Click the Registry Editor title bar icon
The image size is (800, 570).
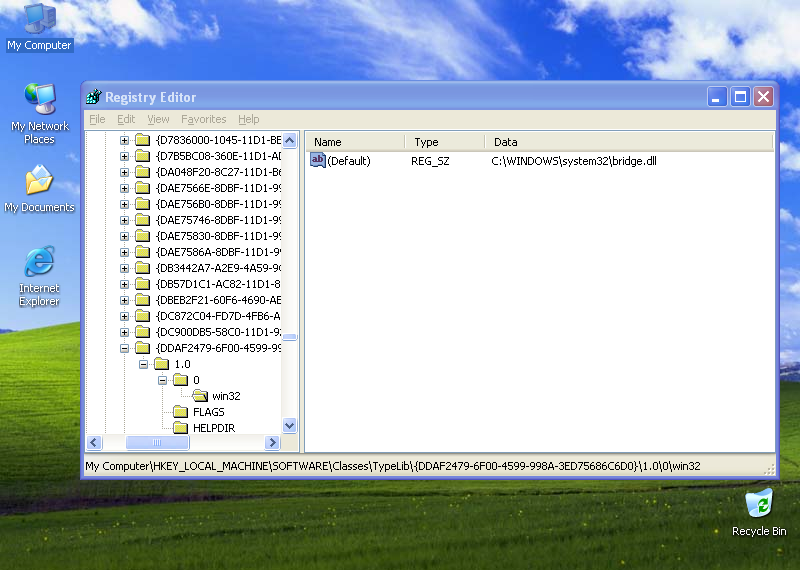point(94,97)
